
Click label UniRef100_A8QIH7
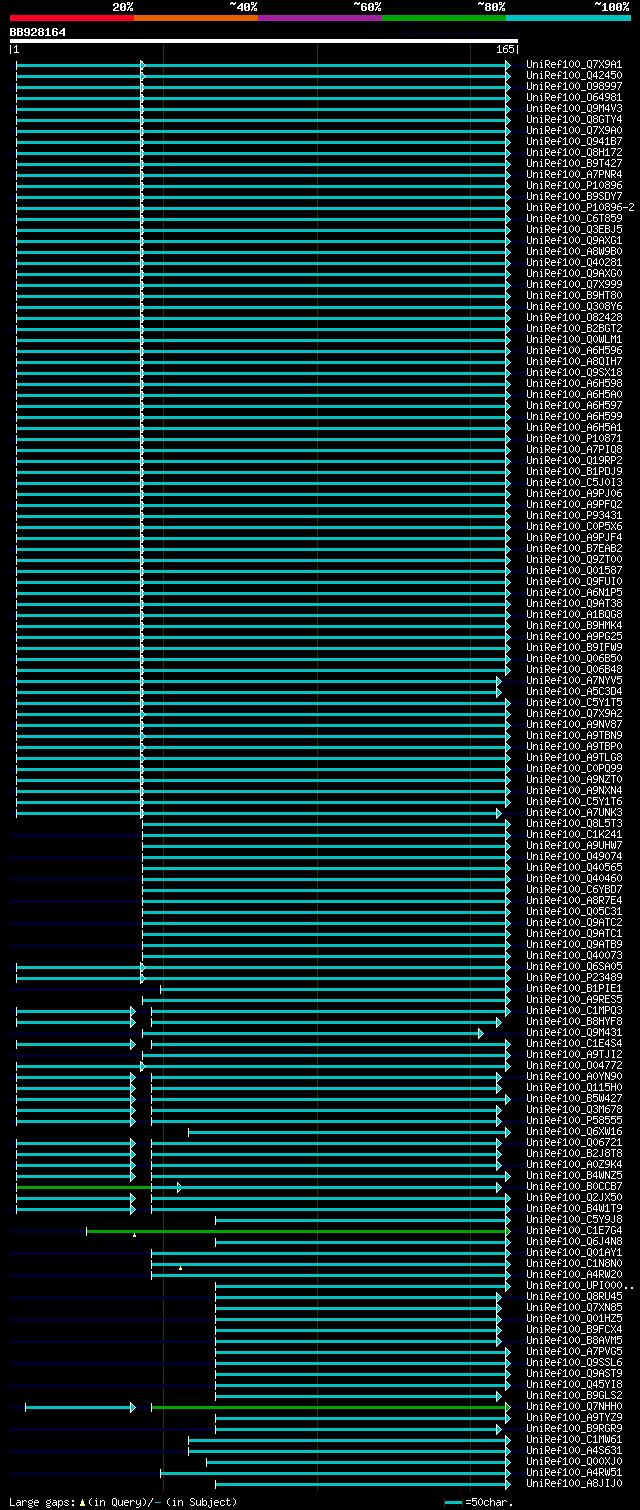point(574,362)
